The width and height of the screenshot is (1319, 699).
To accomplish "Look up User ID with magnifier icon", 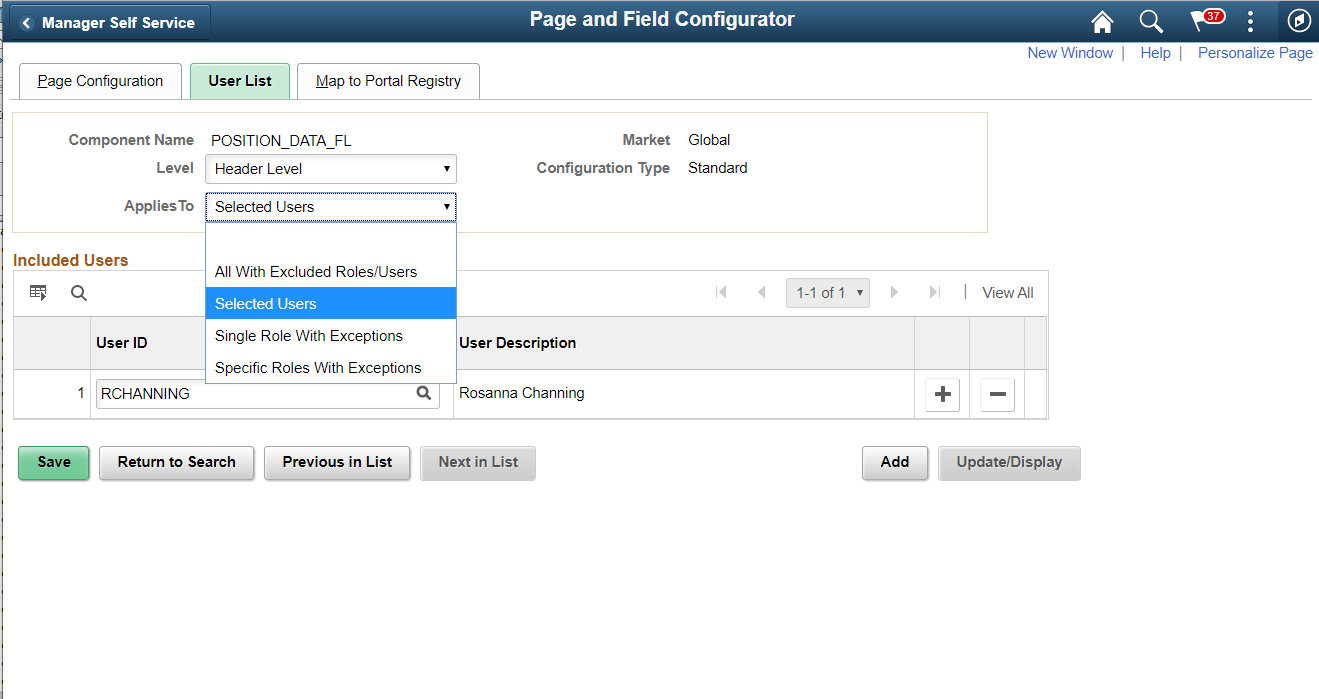I will point(424,394).
